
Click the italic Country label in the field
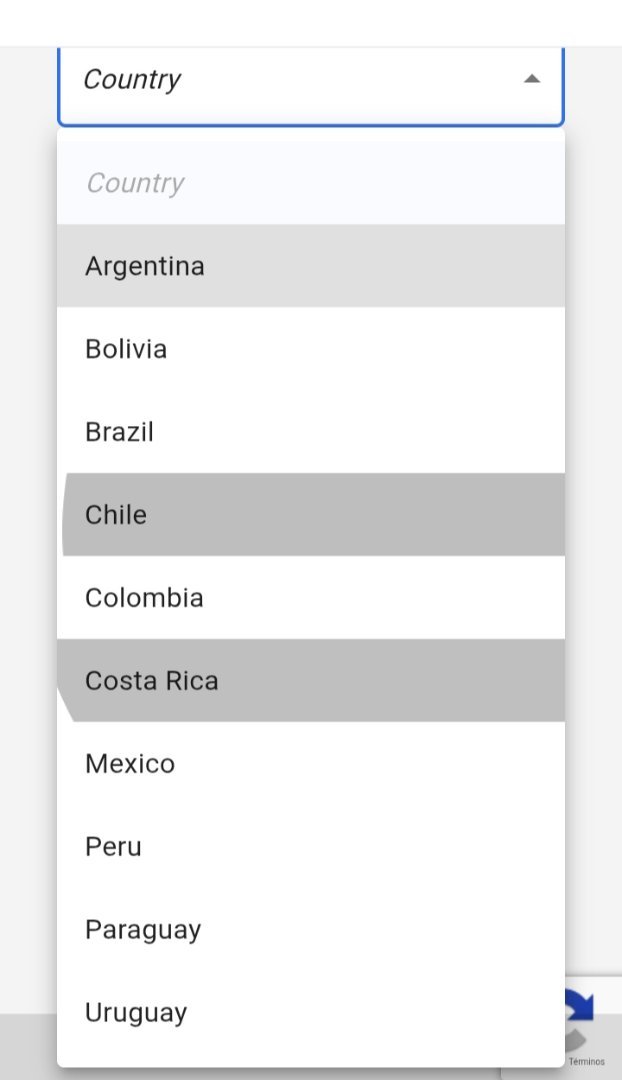click(x=131, y=79)
